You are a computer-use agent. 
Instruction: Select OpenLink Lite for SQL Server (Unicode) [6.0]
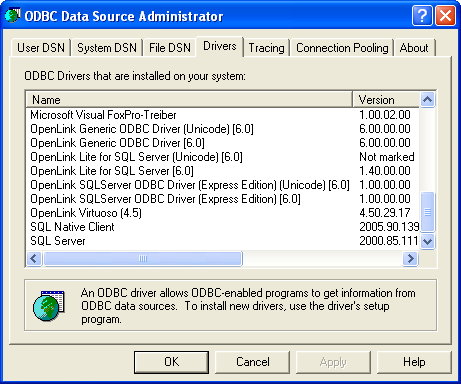tap(136, 157)
